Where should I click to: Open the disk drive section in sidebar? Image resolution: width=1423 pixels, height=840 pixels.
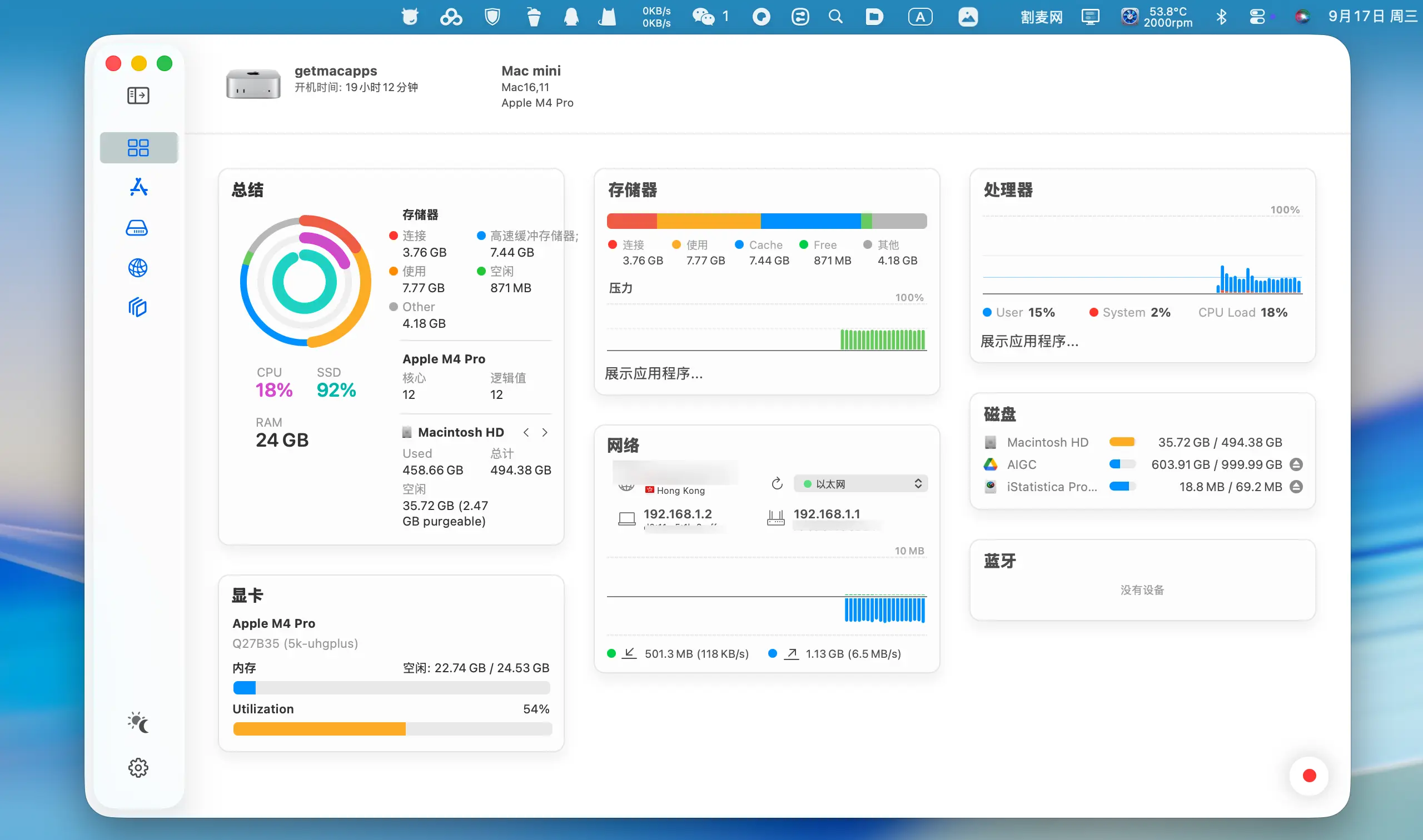pyautogui.click(x=137, y=228)
